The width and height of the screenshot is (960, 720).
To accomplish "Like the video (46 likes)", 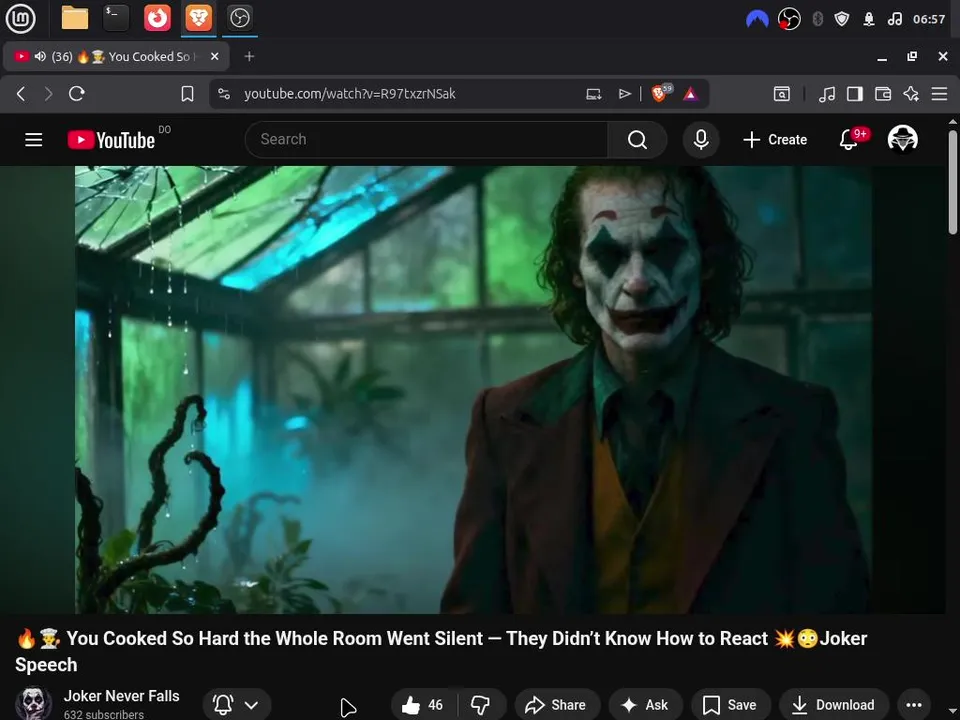I will (423, 705).
